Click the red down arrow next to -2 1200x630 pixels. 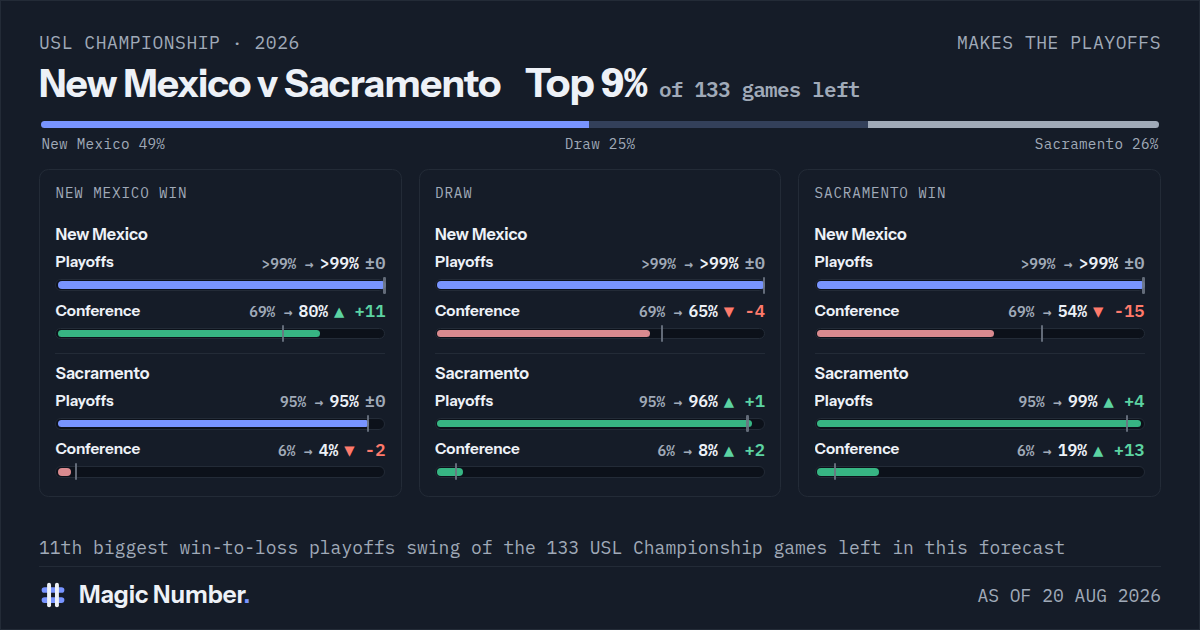(349, 451)
